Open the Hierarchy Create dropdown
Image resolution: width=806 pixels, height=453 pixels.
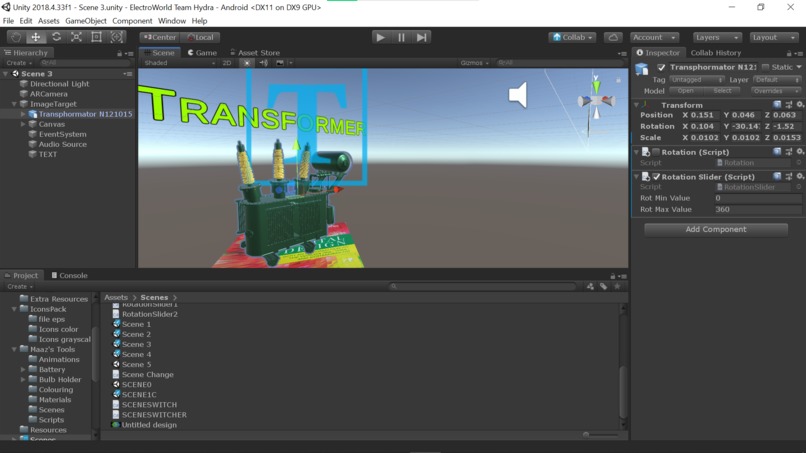click(x=20, y=63)
